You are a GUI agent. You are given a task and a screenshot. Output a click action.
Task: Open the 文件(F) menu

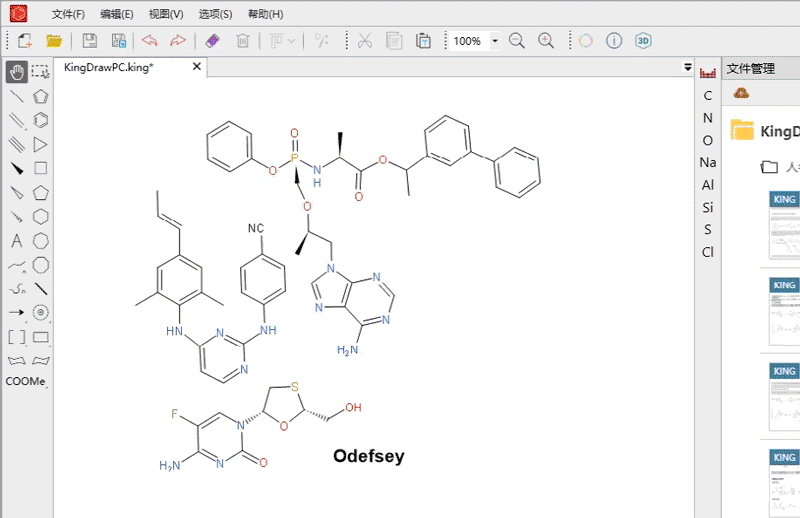pyautogui.click(x=68, y=14)
